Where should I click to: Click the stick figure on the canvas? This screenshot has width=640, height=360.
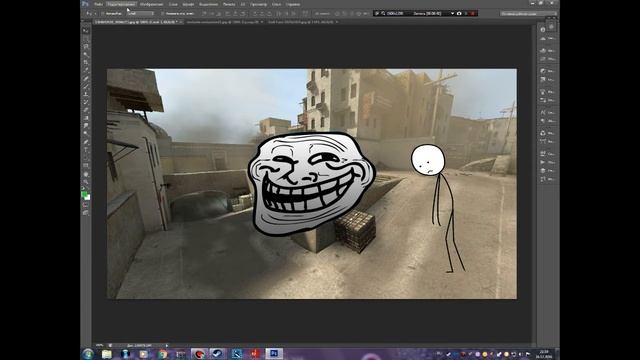pos(437,208)
